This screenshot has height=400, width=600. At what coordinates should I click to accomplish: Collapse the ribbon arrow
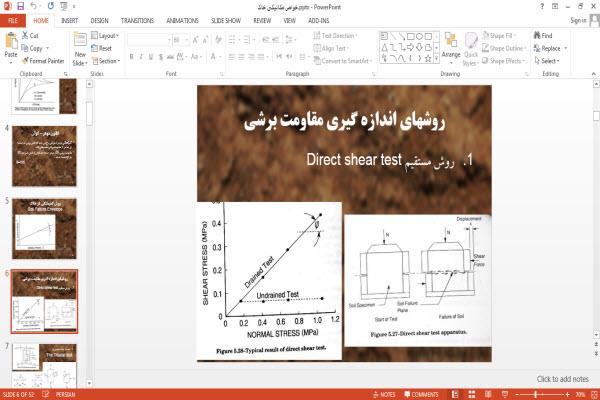[594, 73]
